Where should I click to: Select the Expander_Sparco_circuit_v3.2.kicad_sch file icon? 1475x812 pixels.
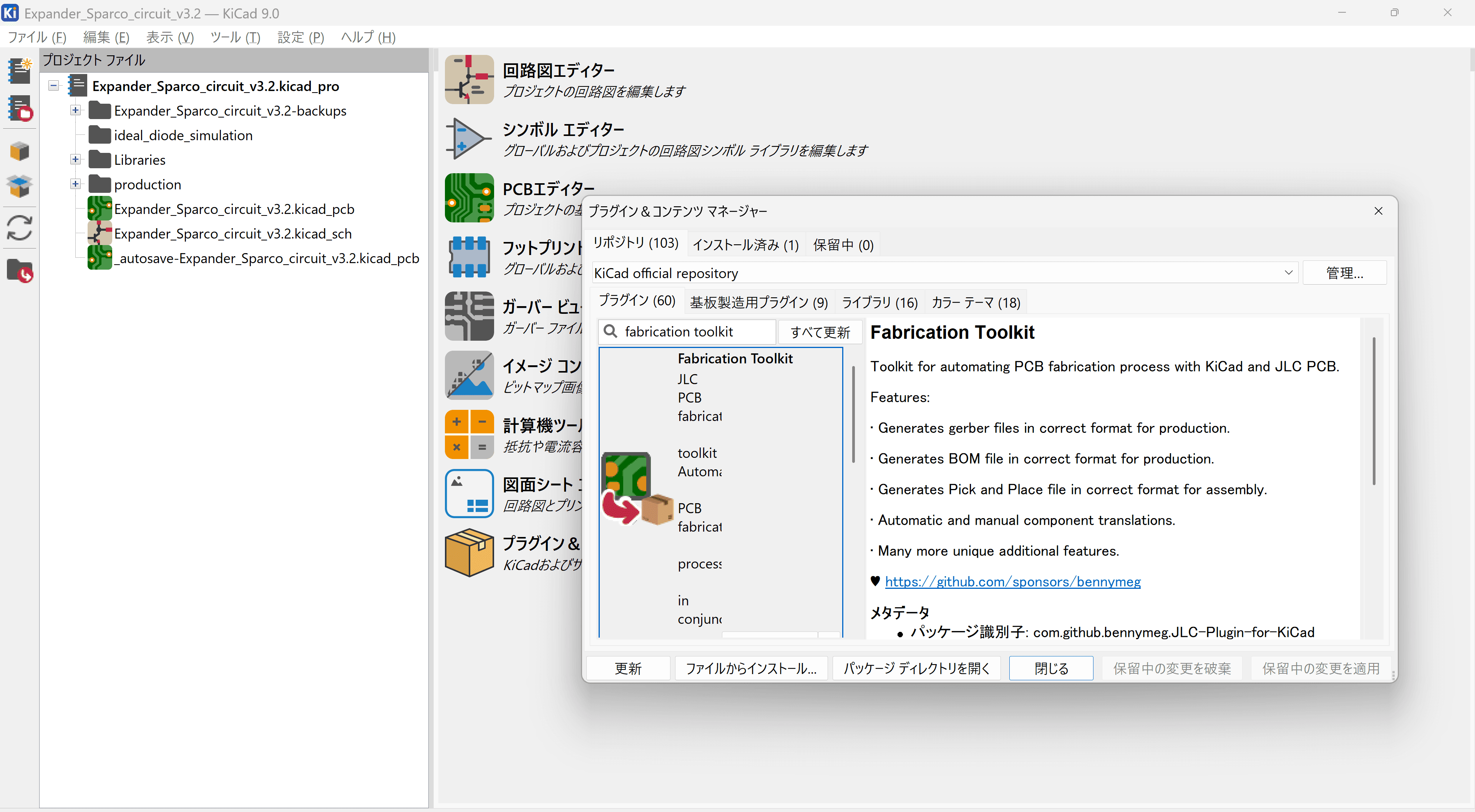pyautogui.click(x=99, y=234)
